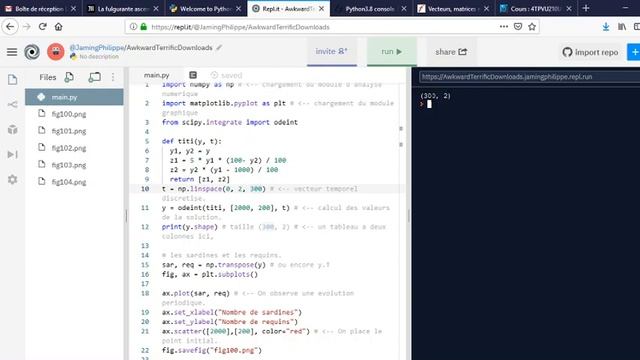Open the version control sidebar icon
This screenshot has width=640, height=360.
pos(13,104)
